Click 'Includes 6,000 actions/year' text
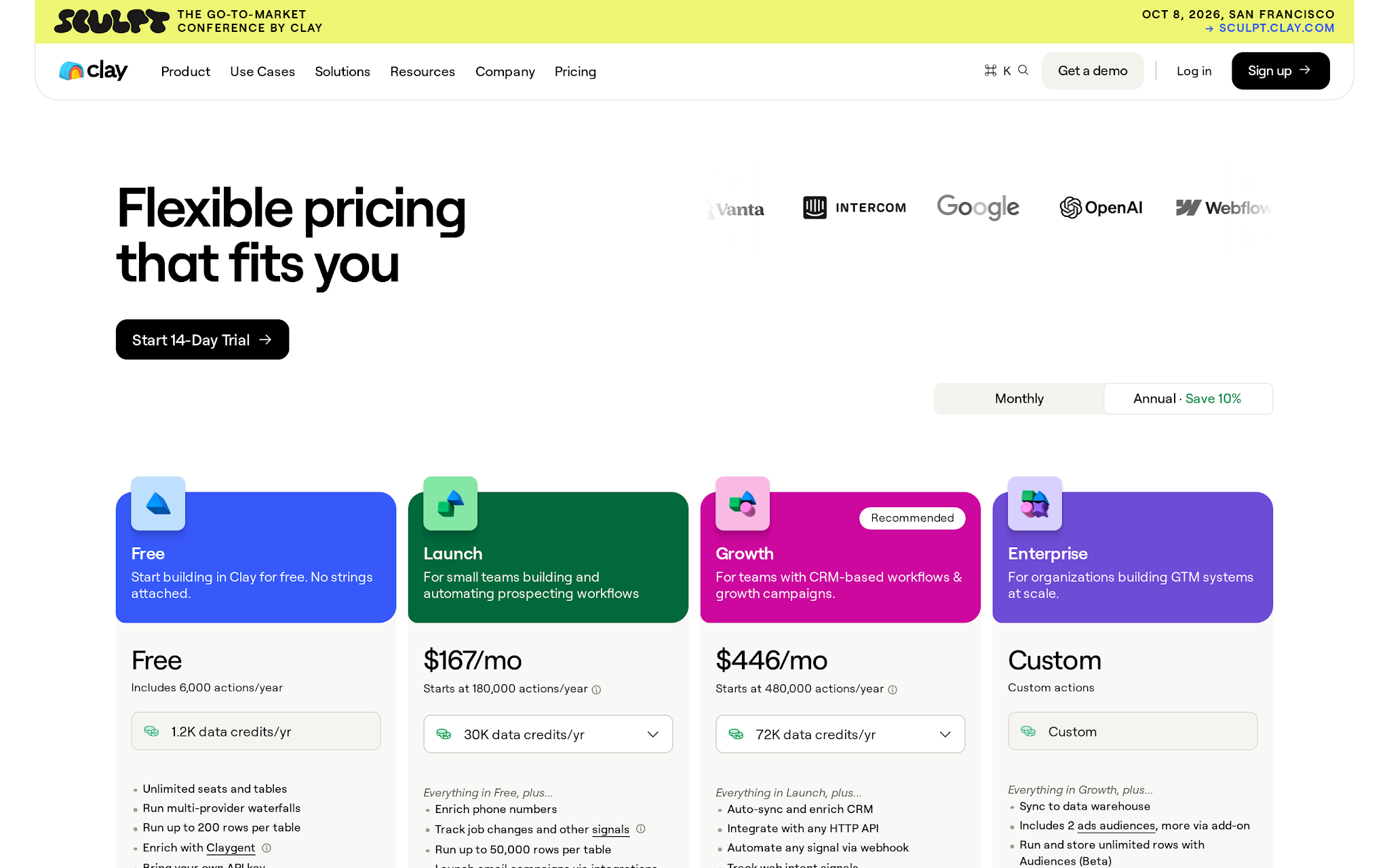 coord(207,688)
